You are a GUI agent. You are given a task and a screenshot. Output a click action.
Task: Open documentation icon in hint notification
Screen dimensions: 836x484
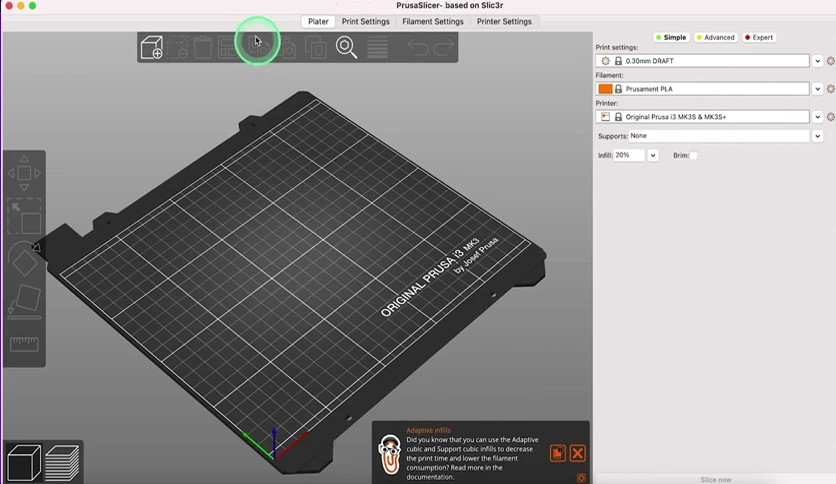pos(558,454)
